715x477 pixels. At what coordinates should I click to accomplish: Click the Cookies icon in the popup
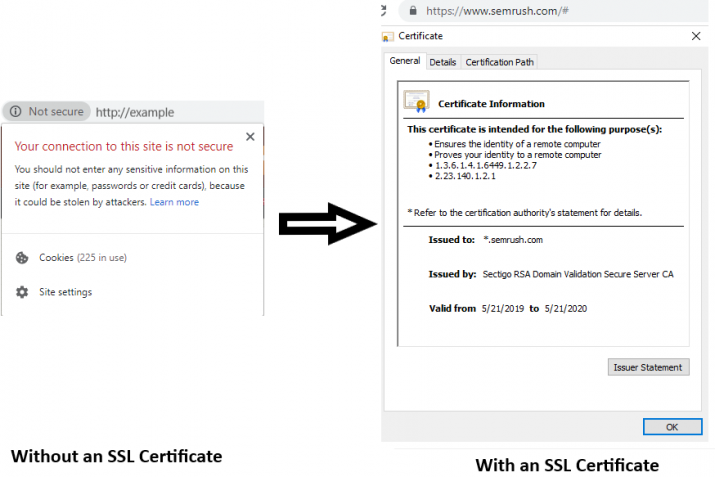[22, 258]
